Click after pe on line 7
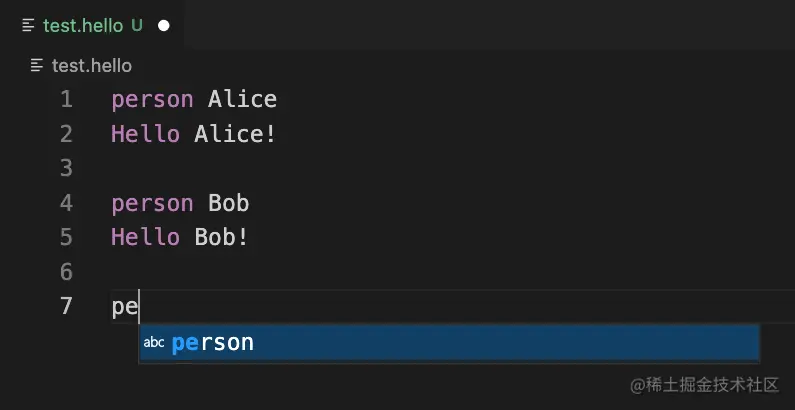 tap(139, 307)
